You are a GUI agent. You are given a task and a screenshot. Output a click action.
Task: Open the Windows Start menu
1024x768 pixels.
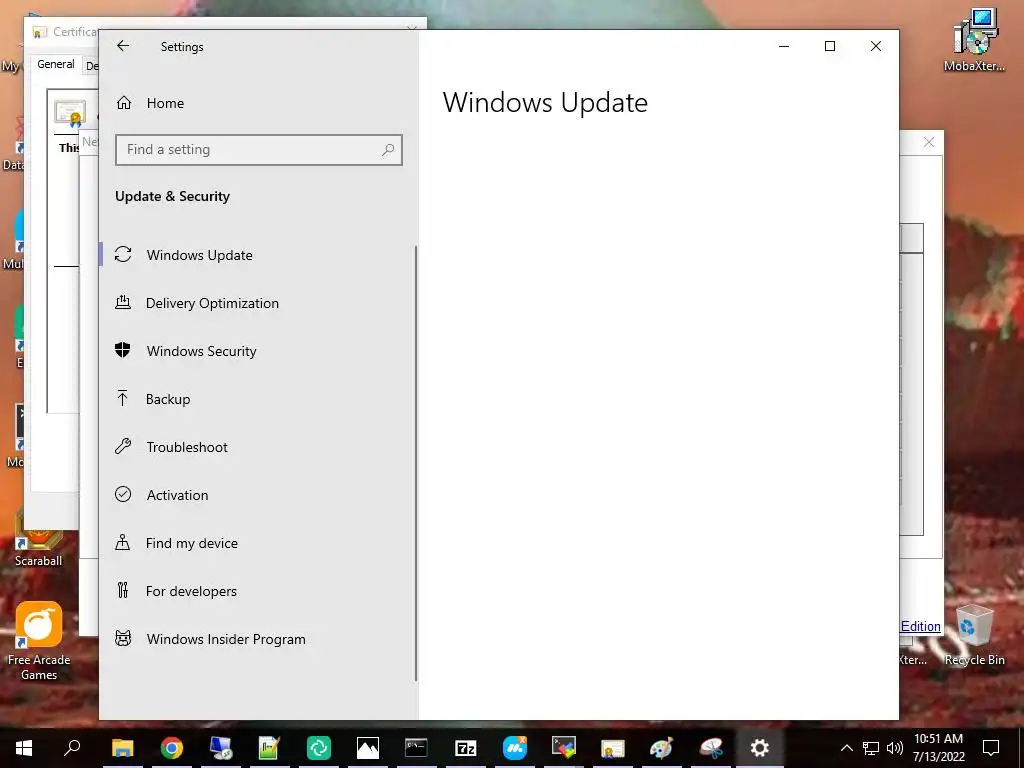(24, 748)
